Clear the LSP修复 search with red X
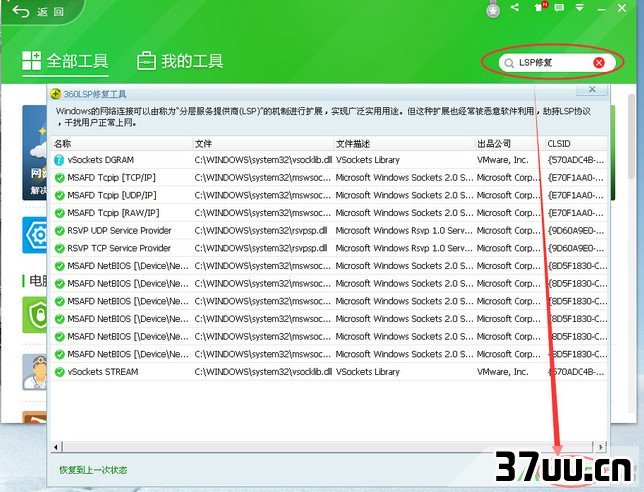This screenshot has height=492, width=644. [599, 62]
